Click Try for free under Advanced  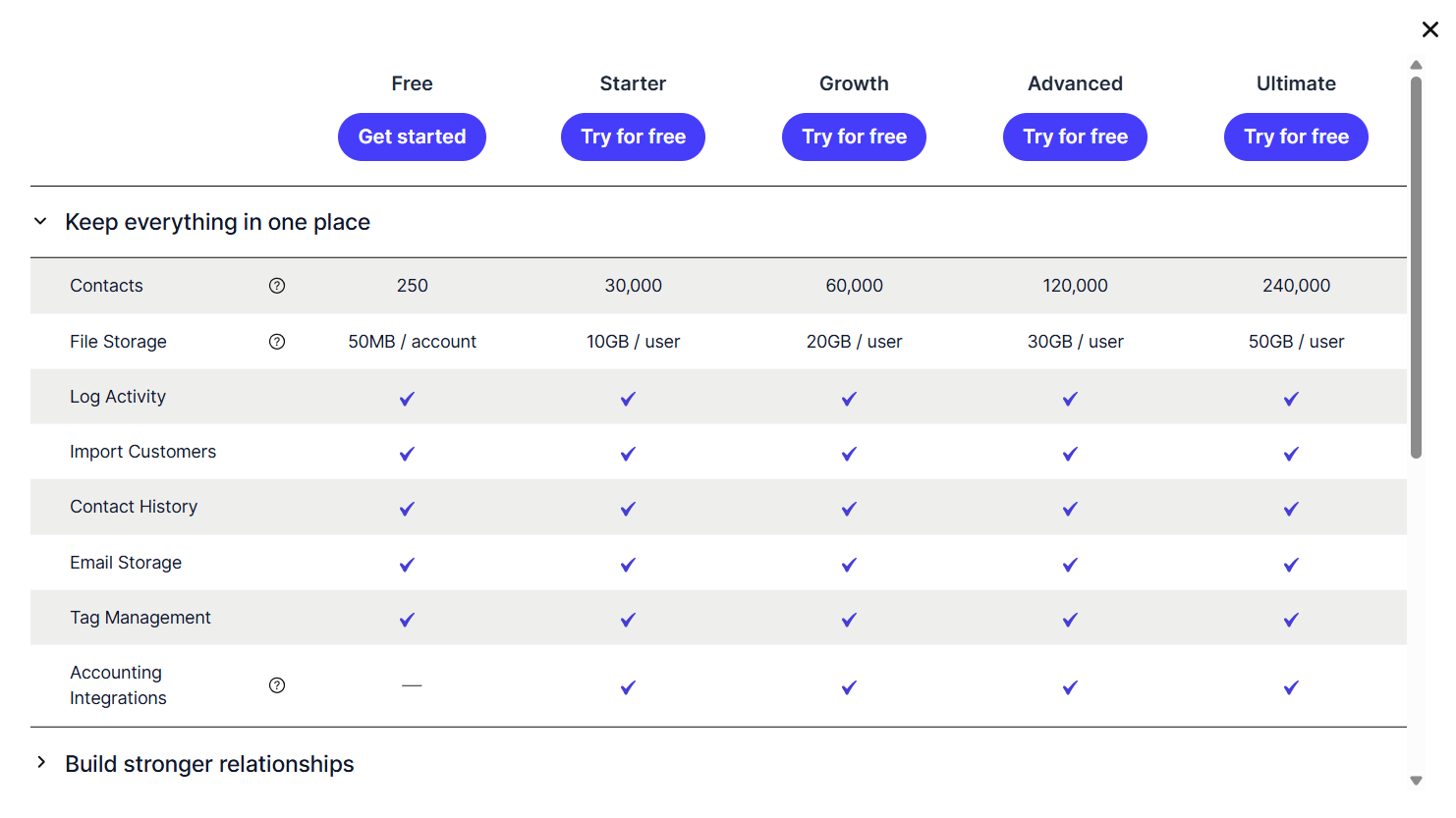[x=1075, y=136]
